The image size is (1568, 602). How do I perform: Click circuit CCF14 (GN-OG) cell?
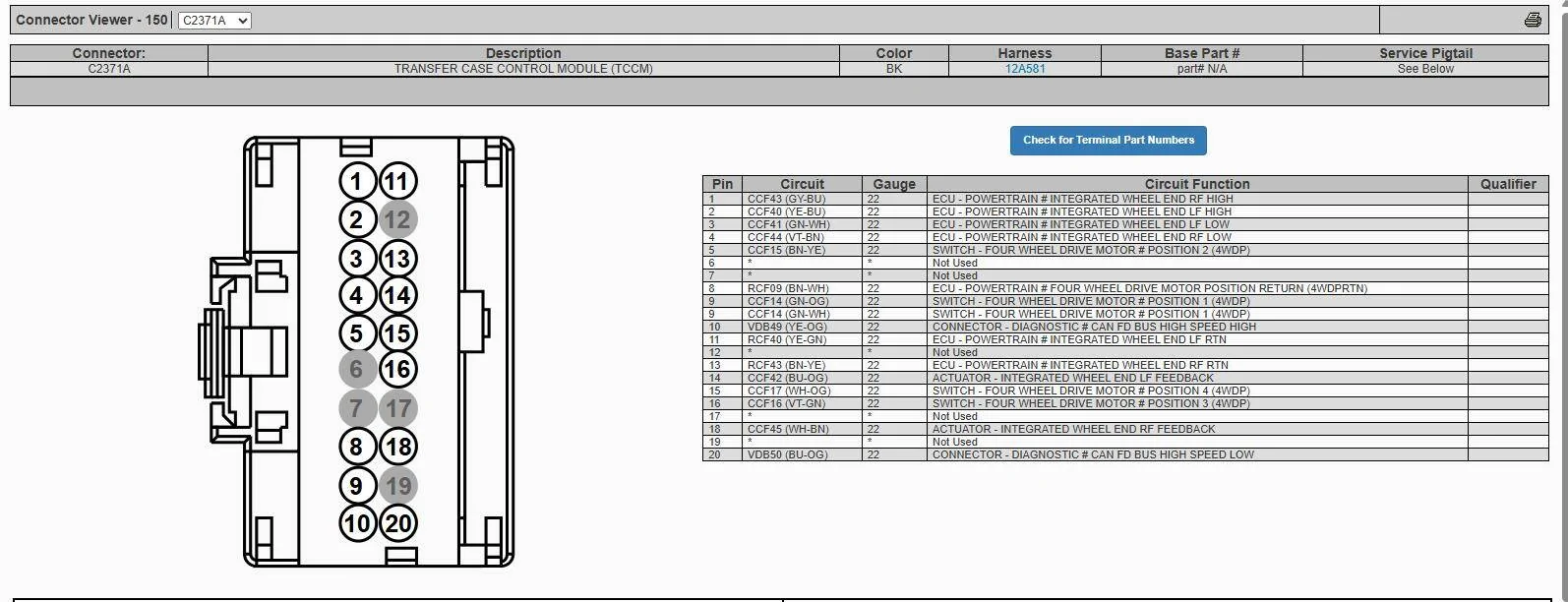[802, 301]
